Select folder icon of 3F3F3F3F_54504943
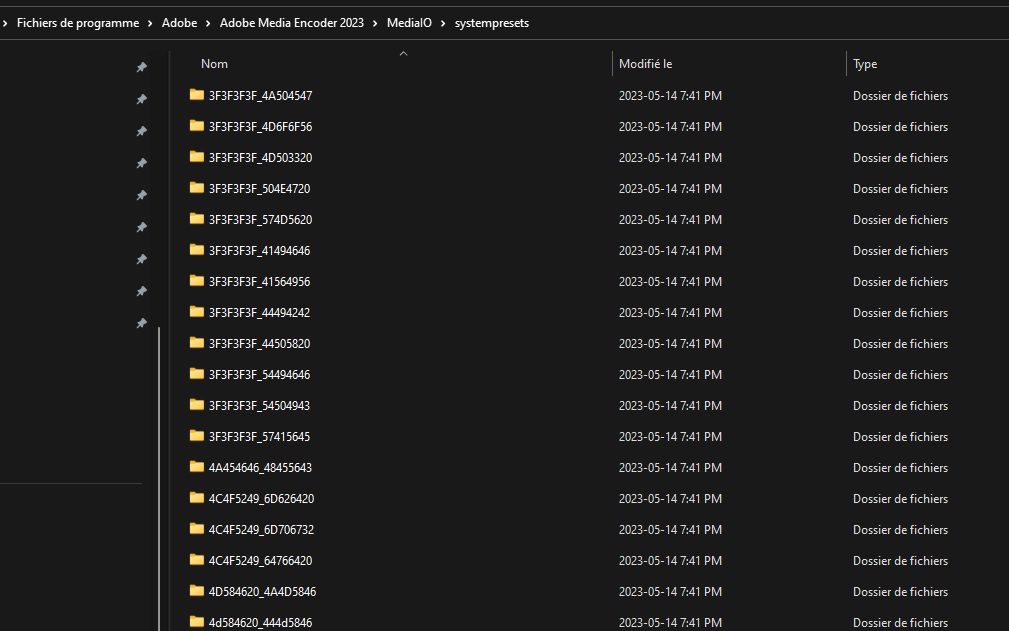 197,405
